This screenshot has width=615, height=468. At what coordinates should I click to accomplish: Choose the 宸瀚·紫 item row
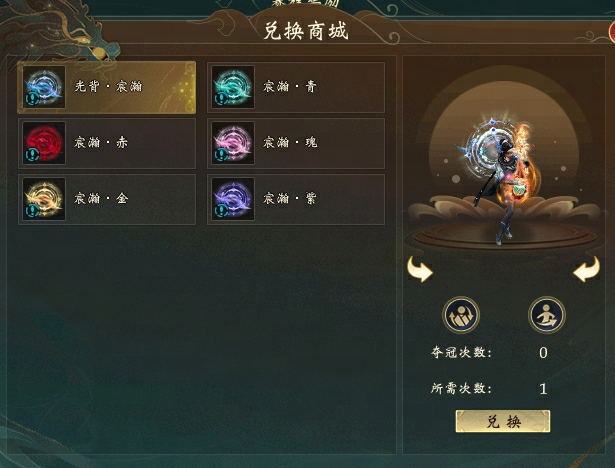296,199
